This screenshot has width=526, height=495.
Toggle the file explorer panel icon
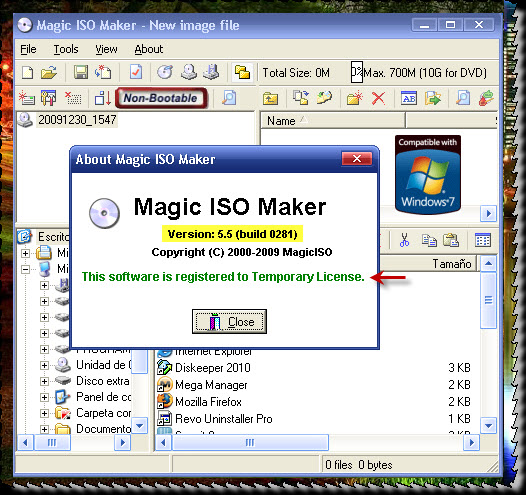(x=242, y=72)
